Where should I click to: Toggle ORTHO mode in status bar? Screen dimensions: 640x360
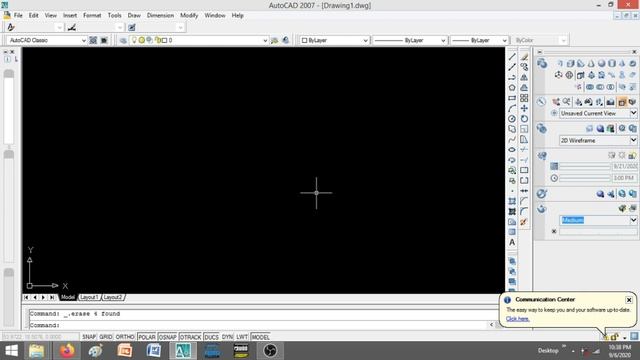point(125,337)
